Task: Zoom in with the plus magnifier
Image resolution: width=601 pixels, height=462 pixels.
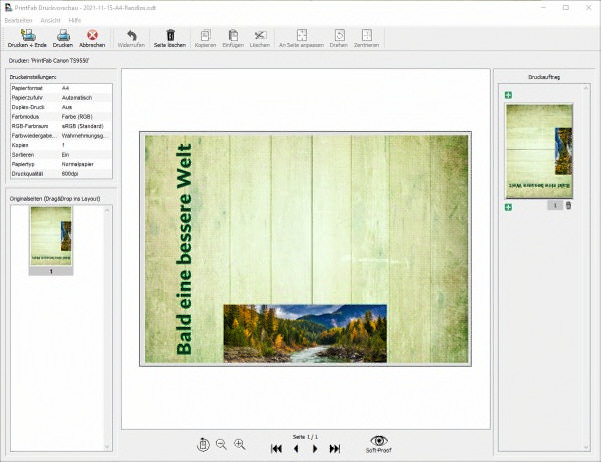Action: click(x=239, y=444)
